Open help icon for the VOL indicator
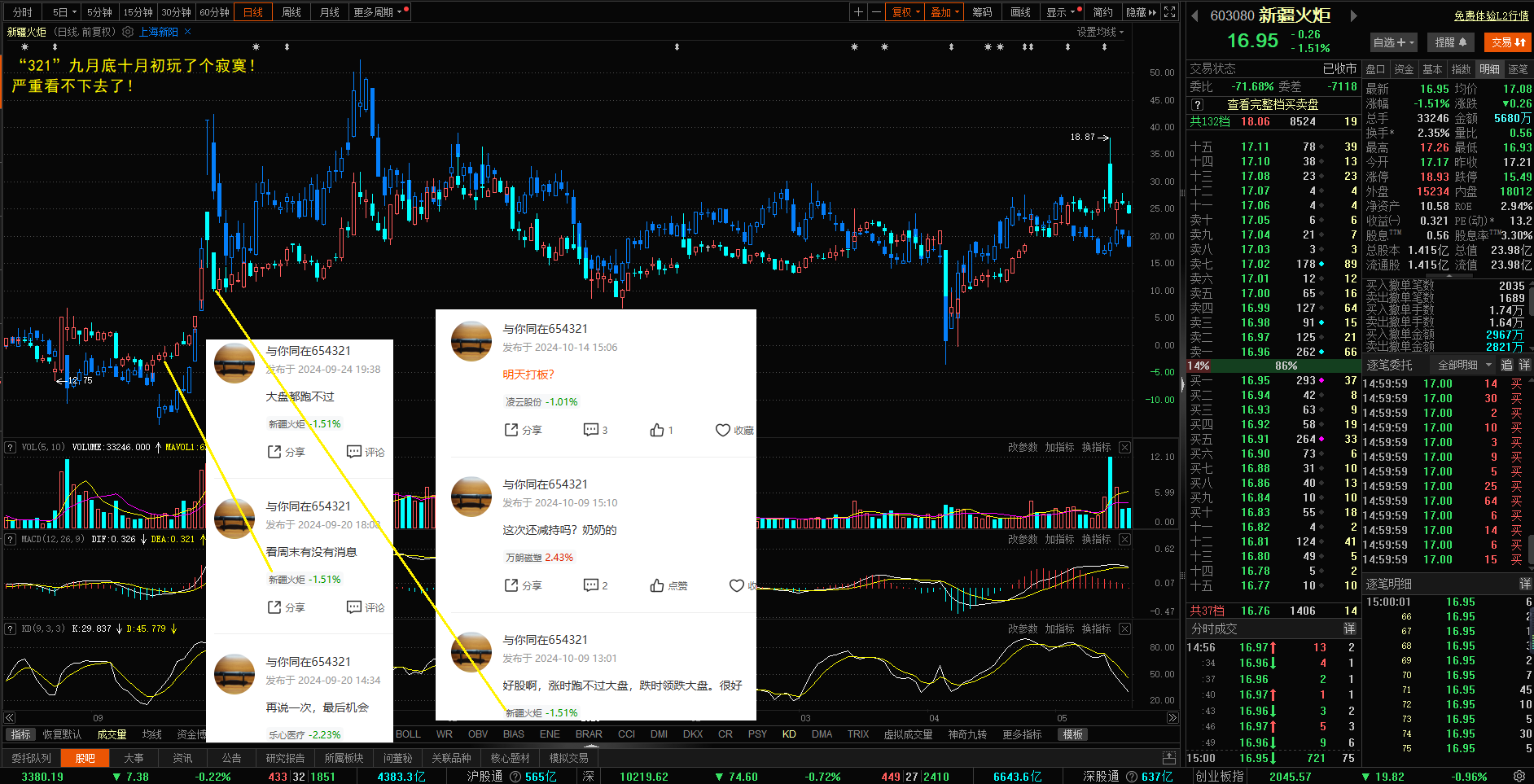This screenshot has height=784, width=1534. pyautogui.click(x=11, y=447)
